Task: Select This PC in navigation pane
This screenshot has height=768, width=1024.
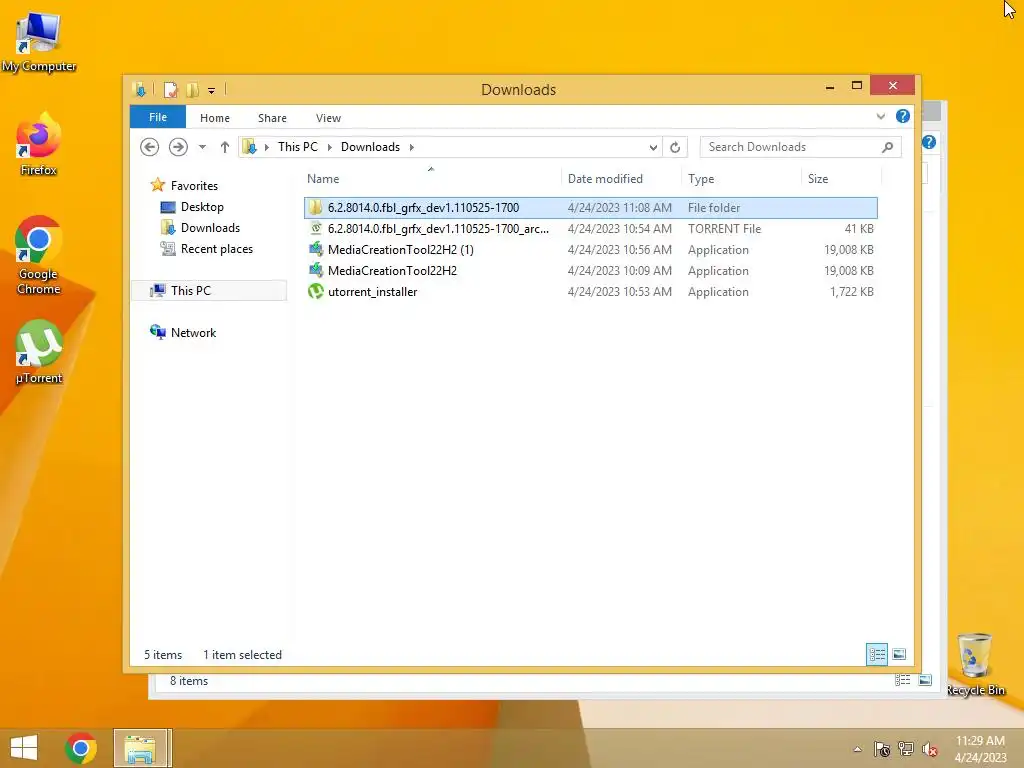Action: pyautogui.click(x=209, y=291)
